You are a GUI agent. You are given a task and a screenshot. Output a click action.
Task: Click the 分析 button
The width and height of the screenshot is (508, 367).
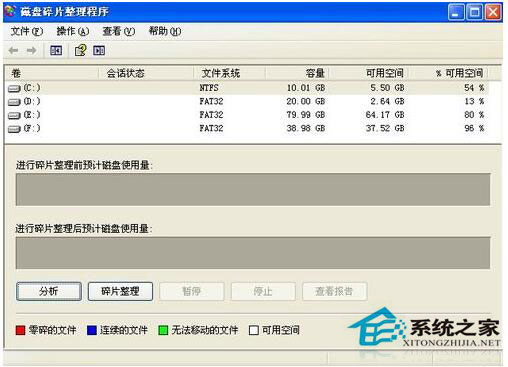(x=49, y=291)
